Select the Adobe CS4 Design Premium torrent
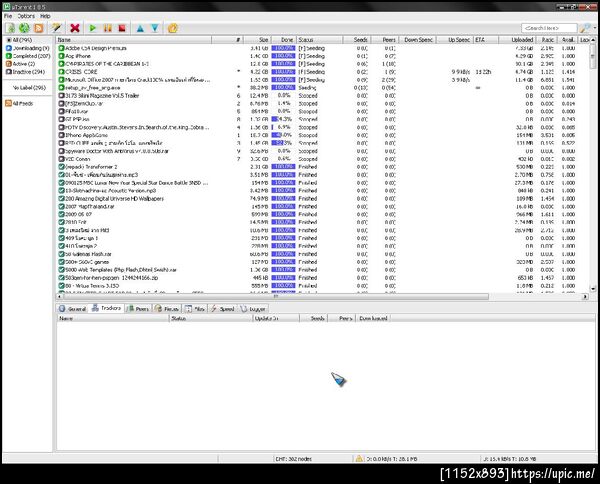The image size is (600, 484). pyautogui.click(x=321, y=48)
